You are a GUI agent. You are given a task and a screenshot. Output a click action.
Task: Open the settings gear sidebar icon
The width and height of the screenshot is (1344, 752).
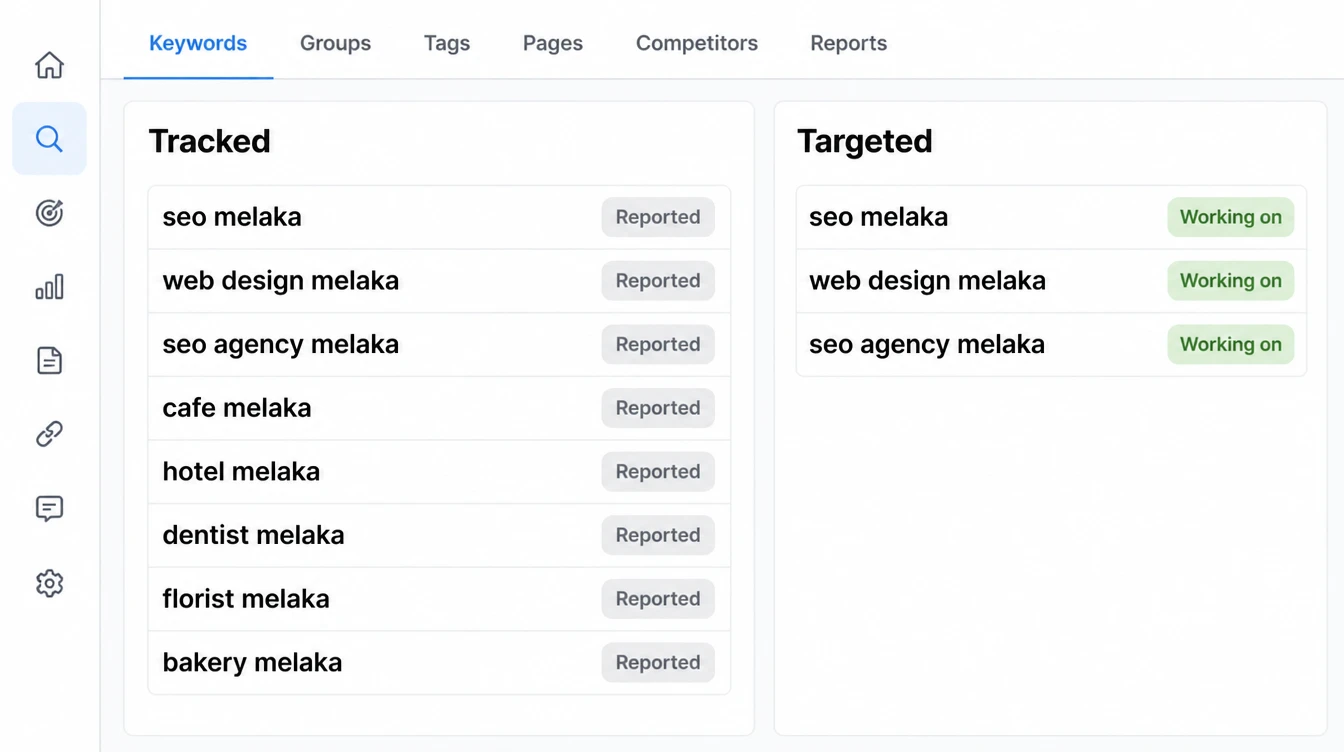tap(49, 583)
